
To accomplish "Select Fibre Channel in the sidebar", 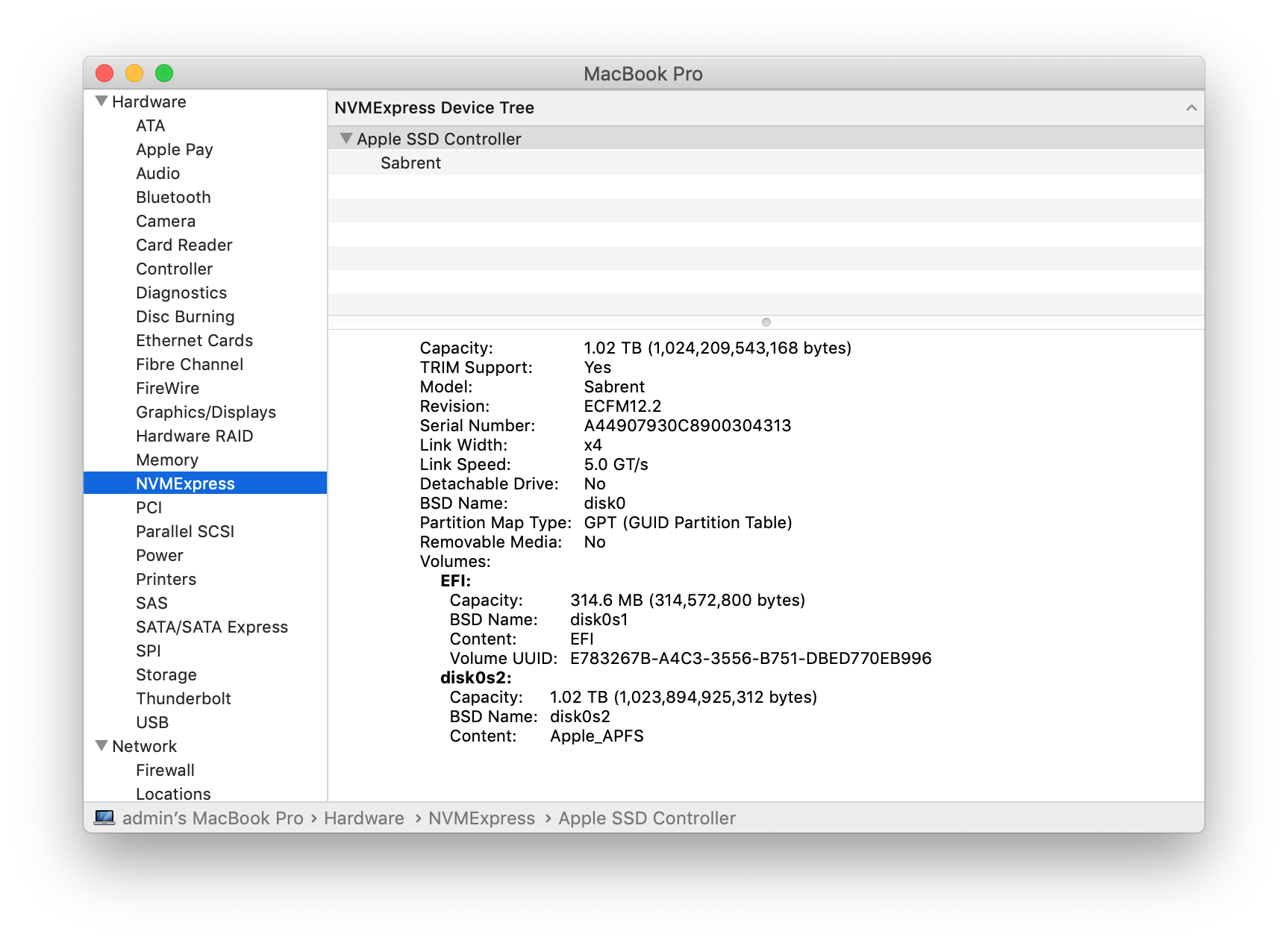I will pyautogui.click(x=190, y=364).
